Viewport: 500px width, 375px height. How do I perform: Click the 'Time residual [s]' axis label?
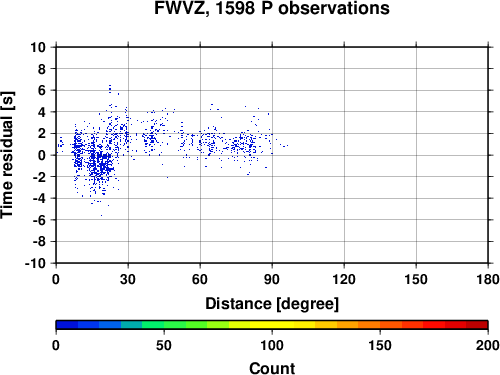7,155
